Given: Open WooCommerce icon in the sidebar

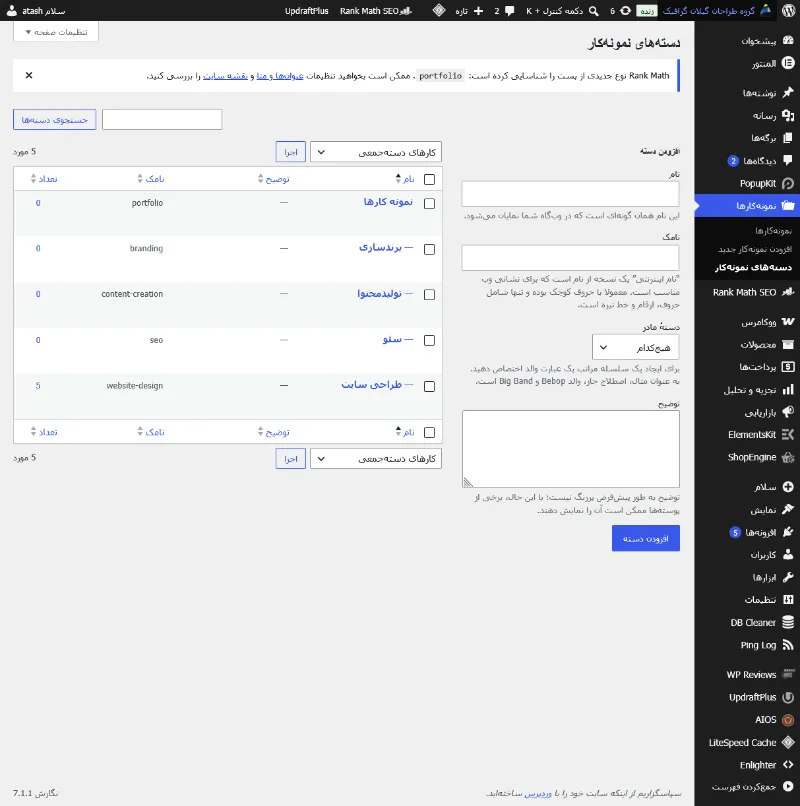Looking at the screenshot, I should pyautogui.click(x=788, y=322).
